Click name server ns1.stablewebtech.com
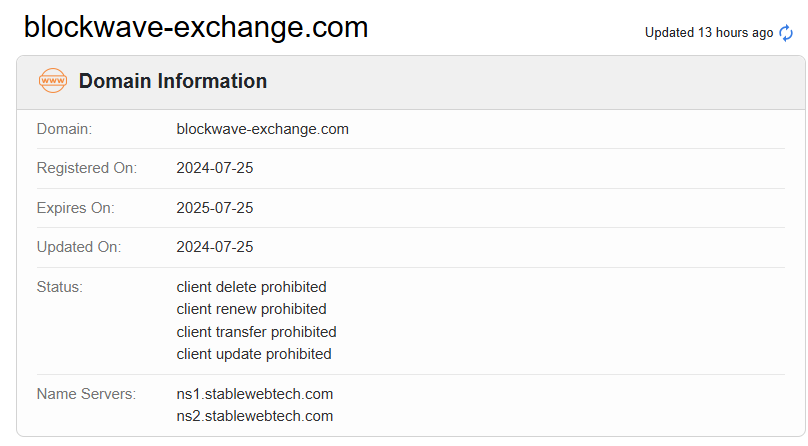 [x=255, y=394]
